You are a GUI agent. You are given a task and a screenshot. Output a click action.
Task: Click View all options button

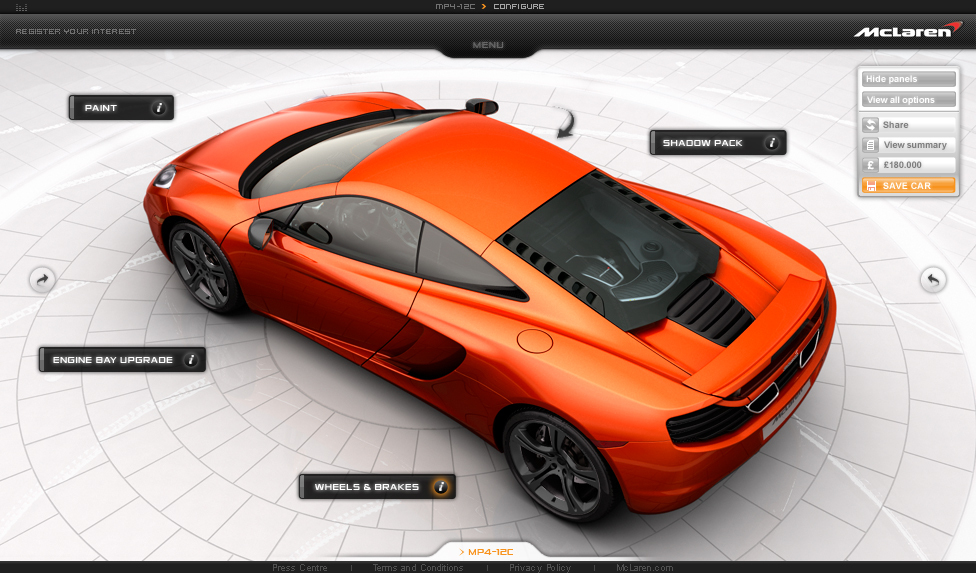pos(909,100)
